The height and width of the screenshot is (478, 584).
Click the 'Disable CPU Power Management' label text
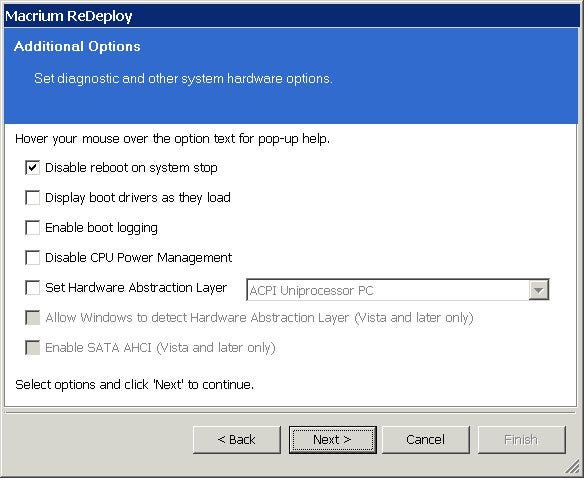(x=139, y=258)
